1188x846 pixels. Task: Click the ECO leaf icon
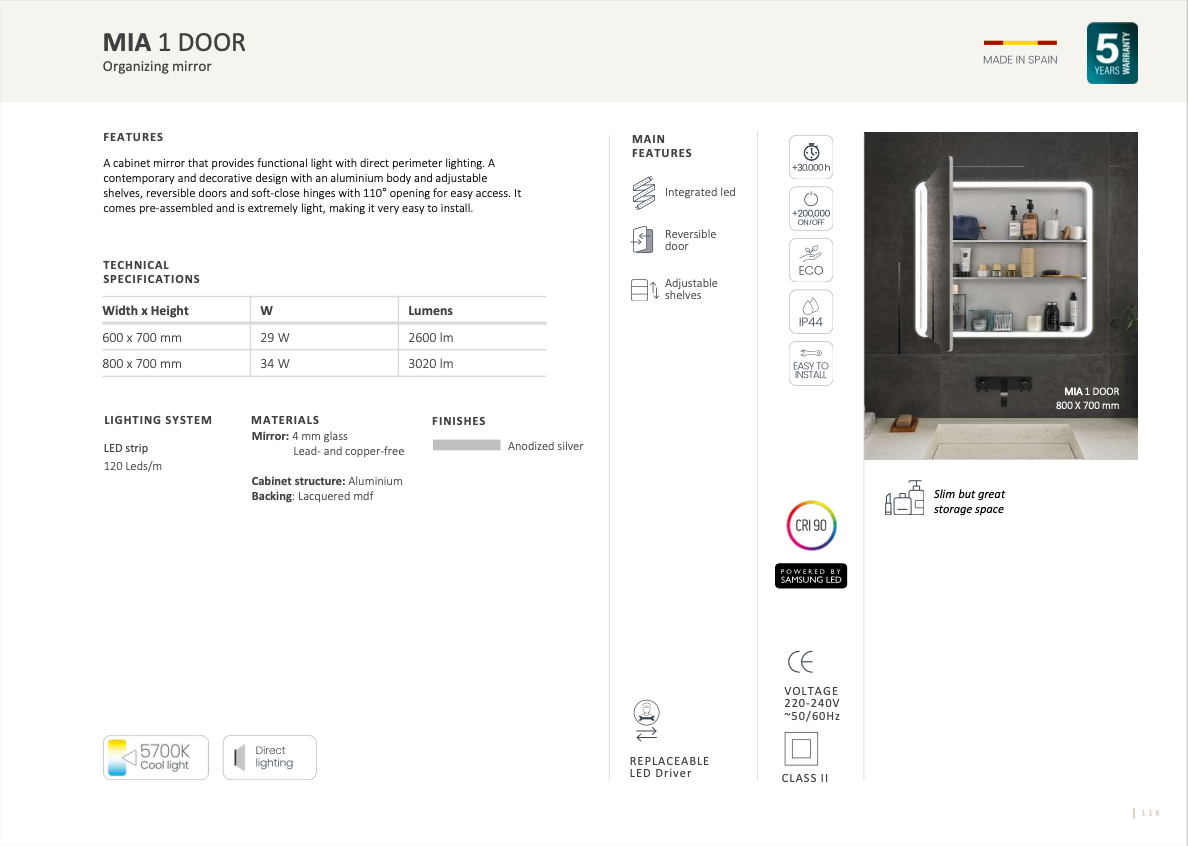[811, 259]
